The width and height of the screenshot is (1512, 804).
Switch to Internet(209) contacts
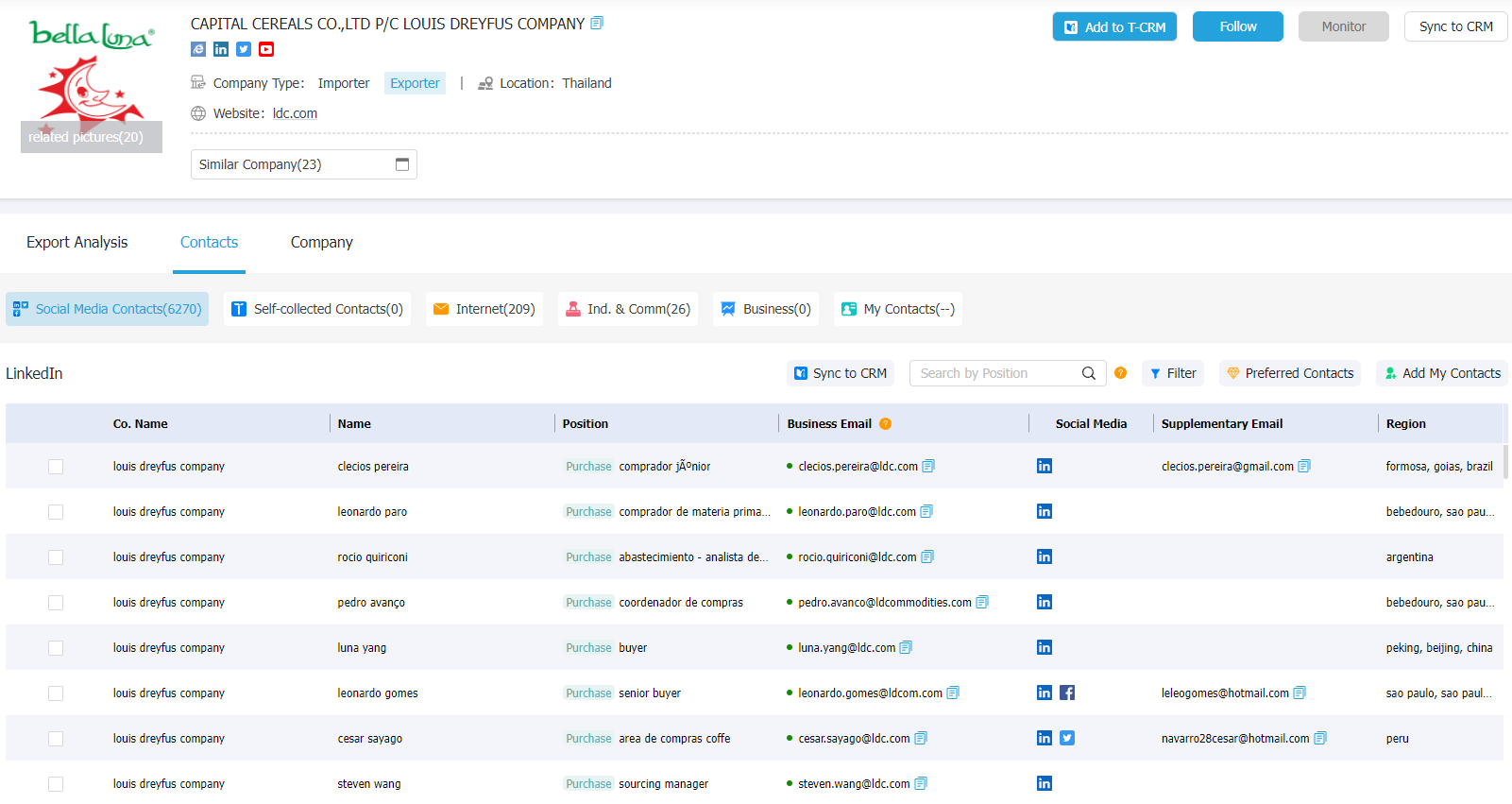pos(484,309)
